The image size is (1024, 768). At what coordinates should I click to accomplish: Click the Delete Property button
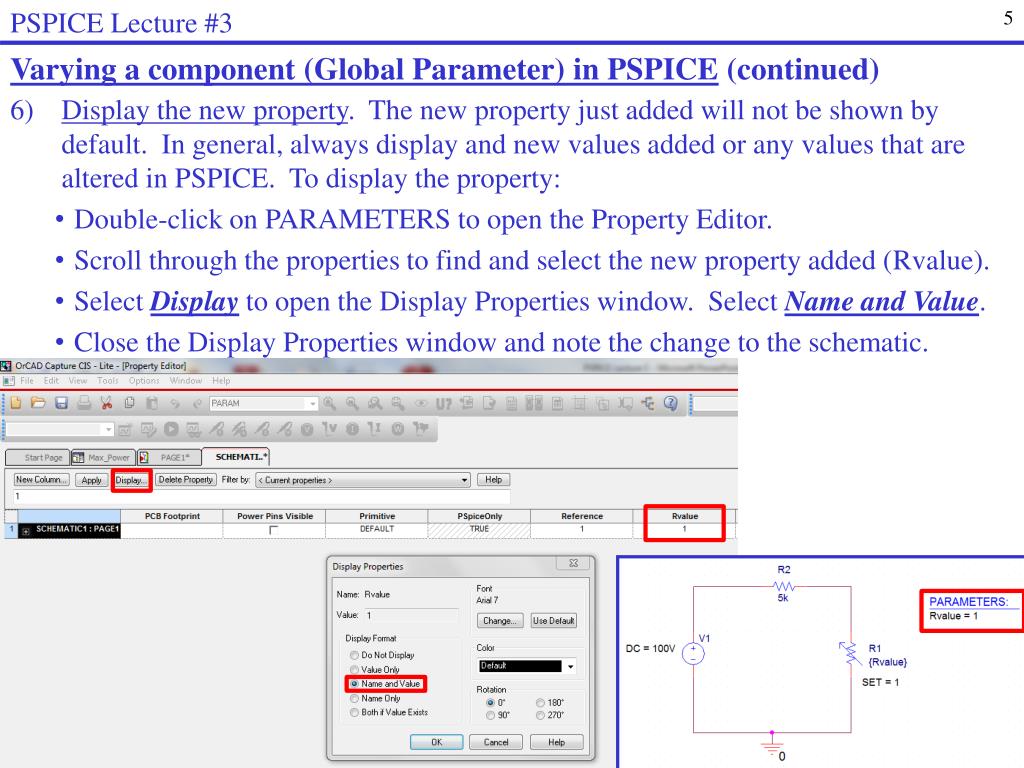coord(185,479)
